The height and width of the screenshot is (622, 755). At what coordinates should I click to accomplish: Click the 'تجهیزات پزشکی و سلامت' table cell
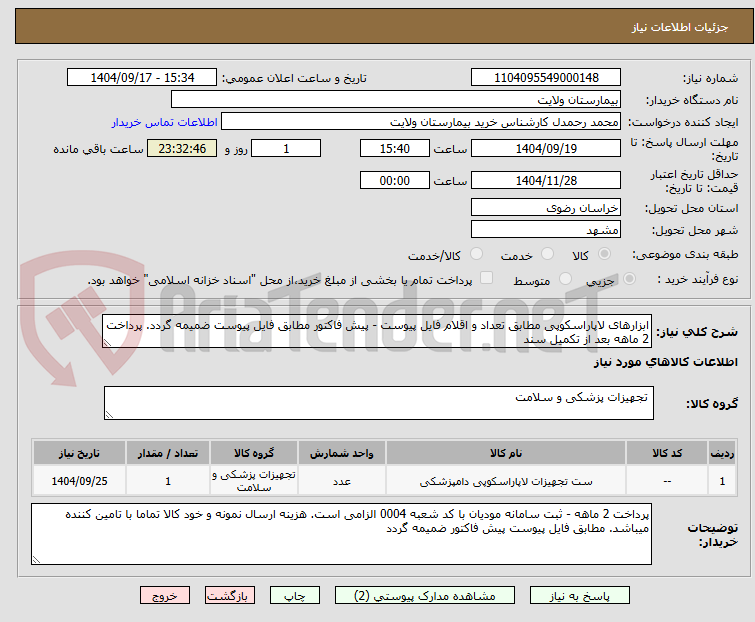[254, 481]
